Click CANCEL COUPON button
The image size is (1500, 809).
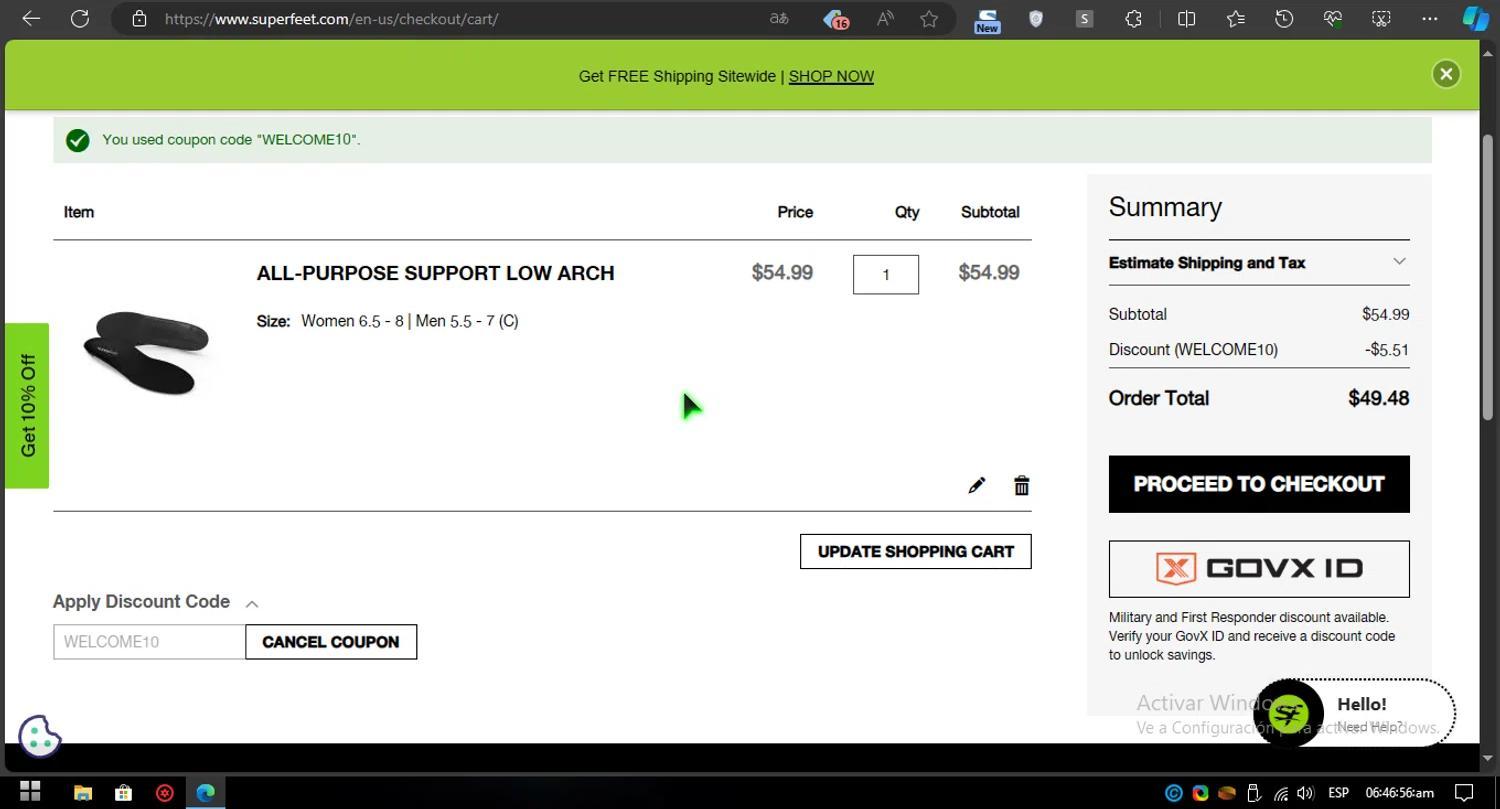[x=331, y=642]
